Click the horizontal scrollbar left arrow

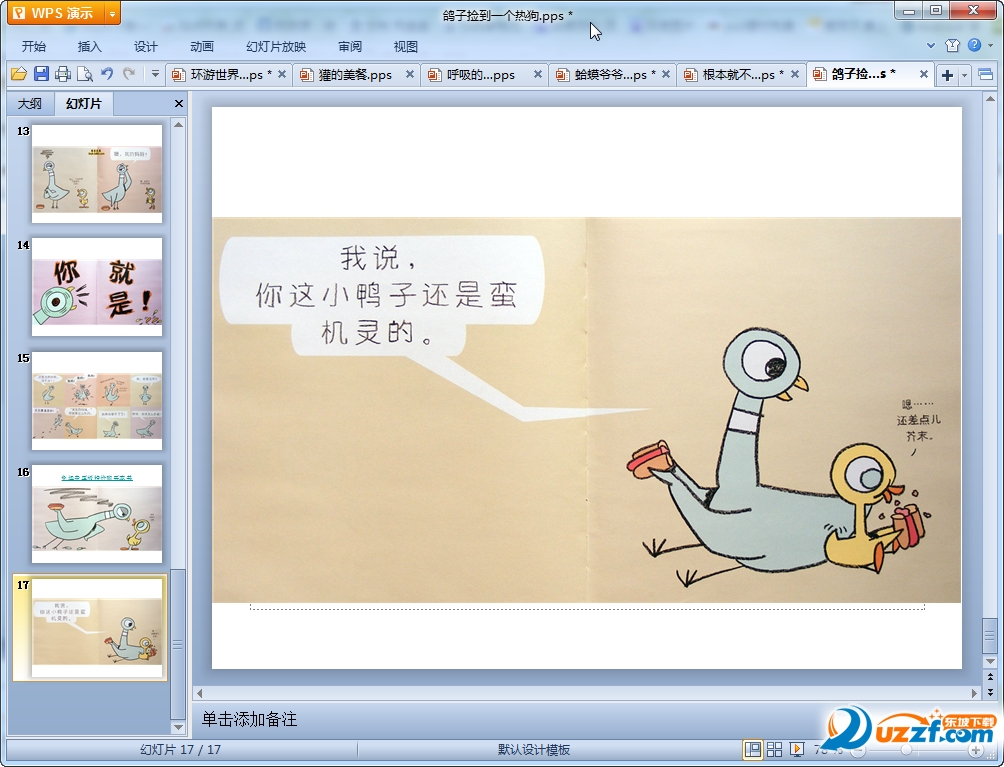200,693
